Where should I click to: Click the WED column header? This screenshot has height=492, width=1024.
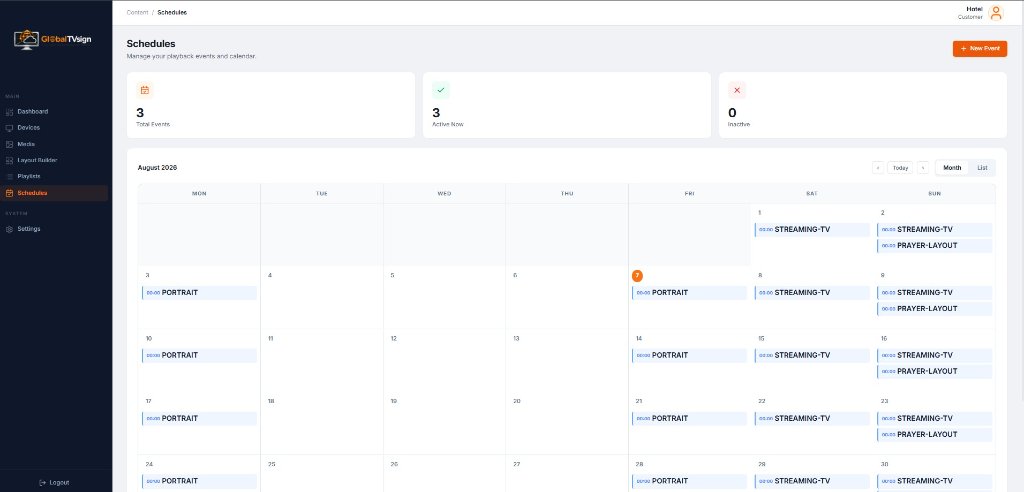444,193
